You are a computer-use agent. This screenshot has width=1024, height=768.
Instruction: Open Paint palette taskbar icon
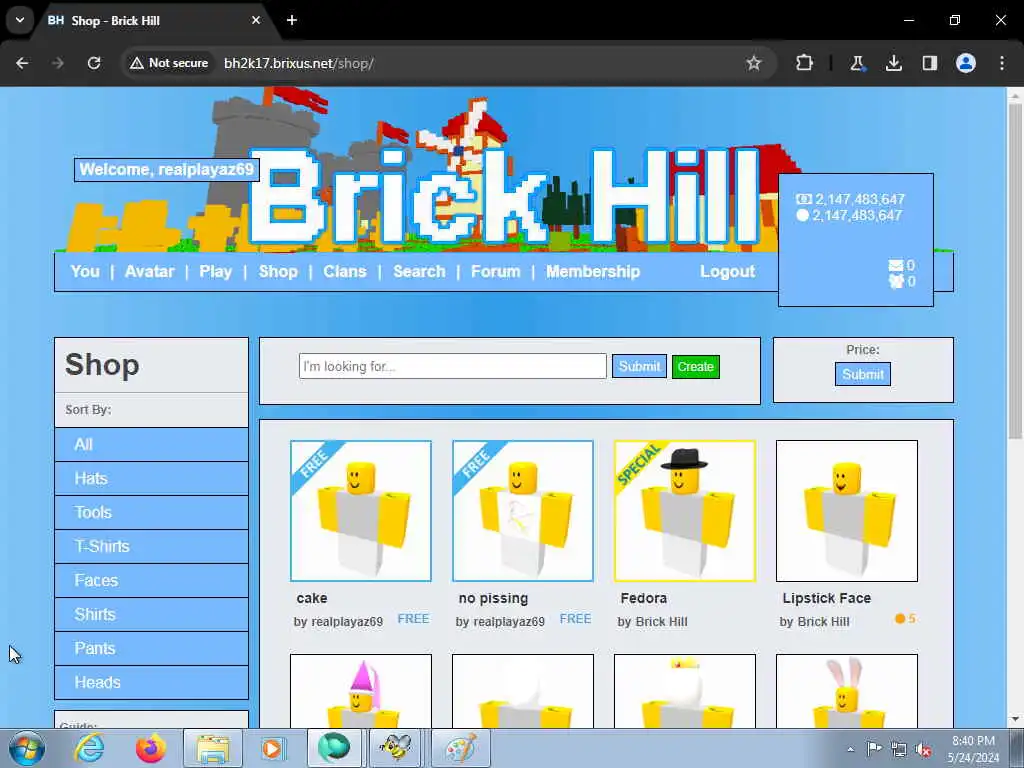tap(460, 748)
